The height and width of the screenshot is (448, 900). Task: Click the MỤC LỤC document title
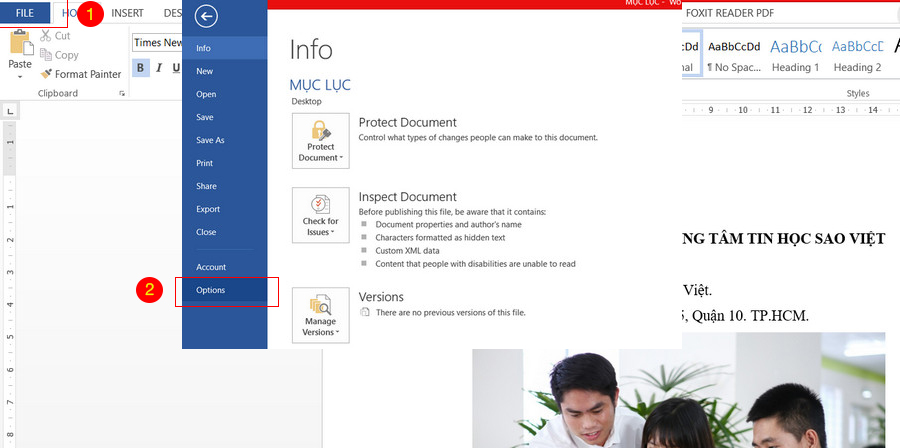pyautogui.click(x=320, y=85)
